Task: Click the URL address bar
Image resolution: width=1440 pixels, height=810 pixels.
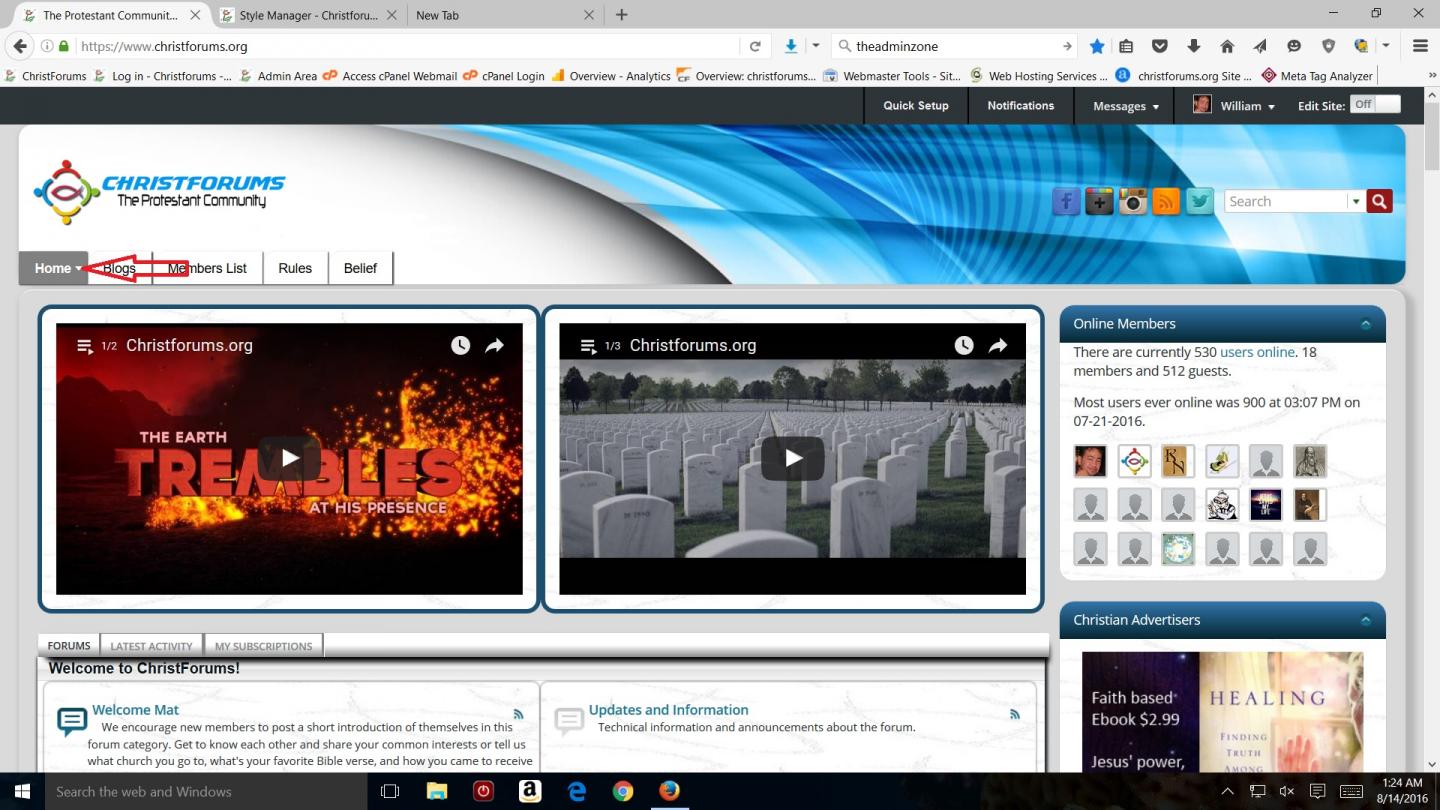Action: [x=409, y=46]
